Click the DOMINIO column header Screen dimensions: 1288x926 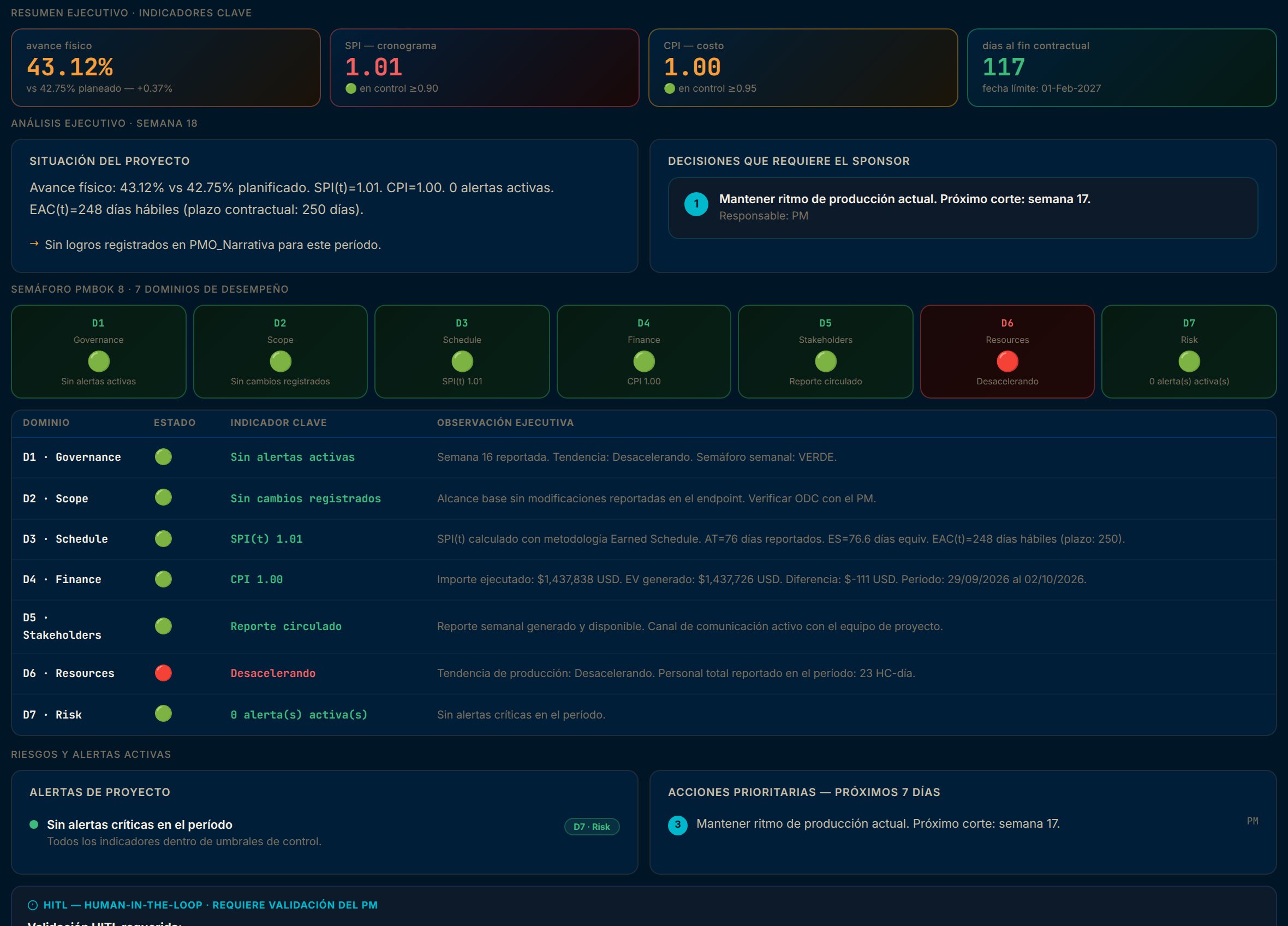[46, 423]
